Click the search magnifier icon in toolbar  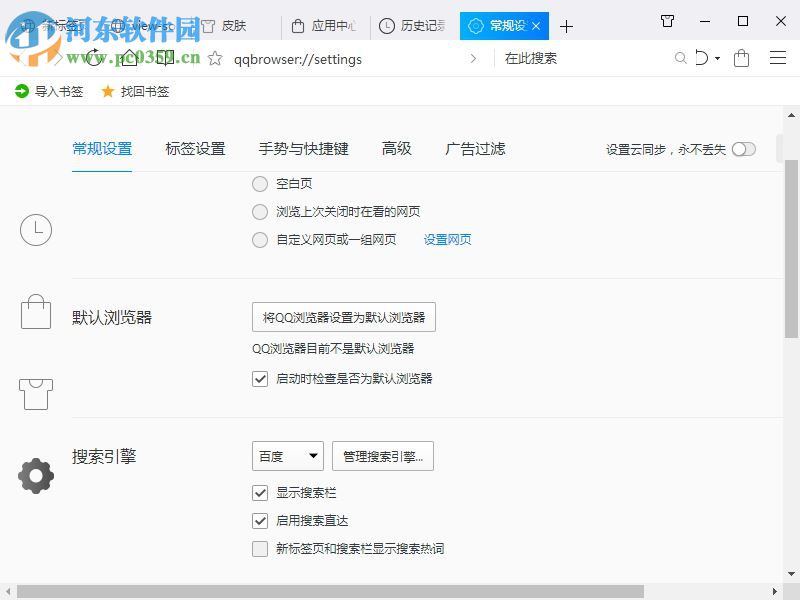point(680,59)
